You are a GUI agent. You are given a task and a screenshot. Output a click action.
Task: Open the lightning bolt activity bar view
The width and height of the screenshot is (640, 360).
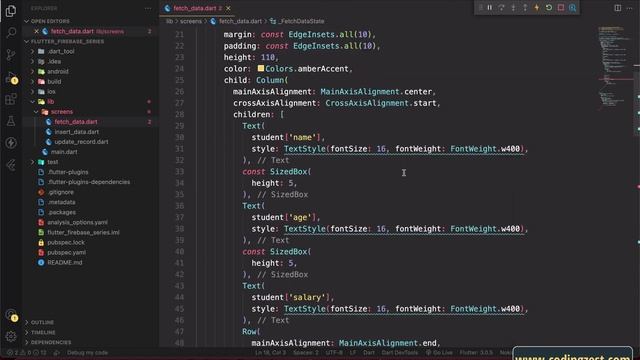pos(11,143)
